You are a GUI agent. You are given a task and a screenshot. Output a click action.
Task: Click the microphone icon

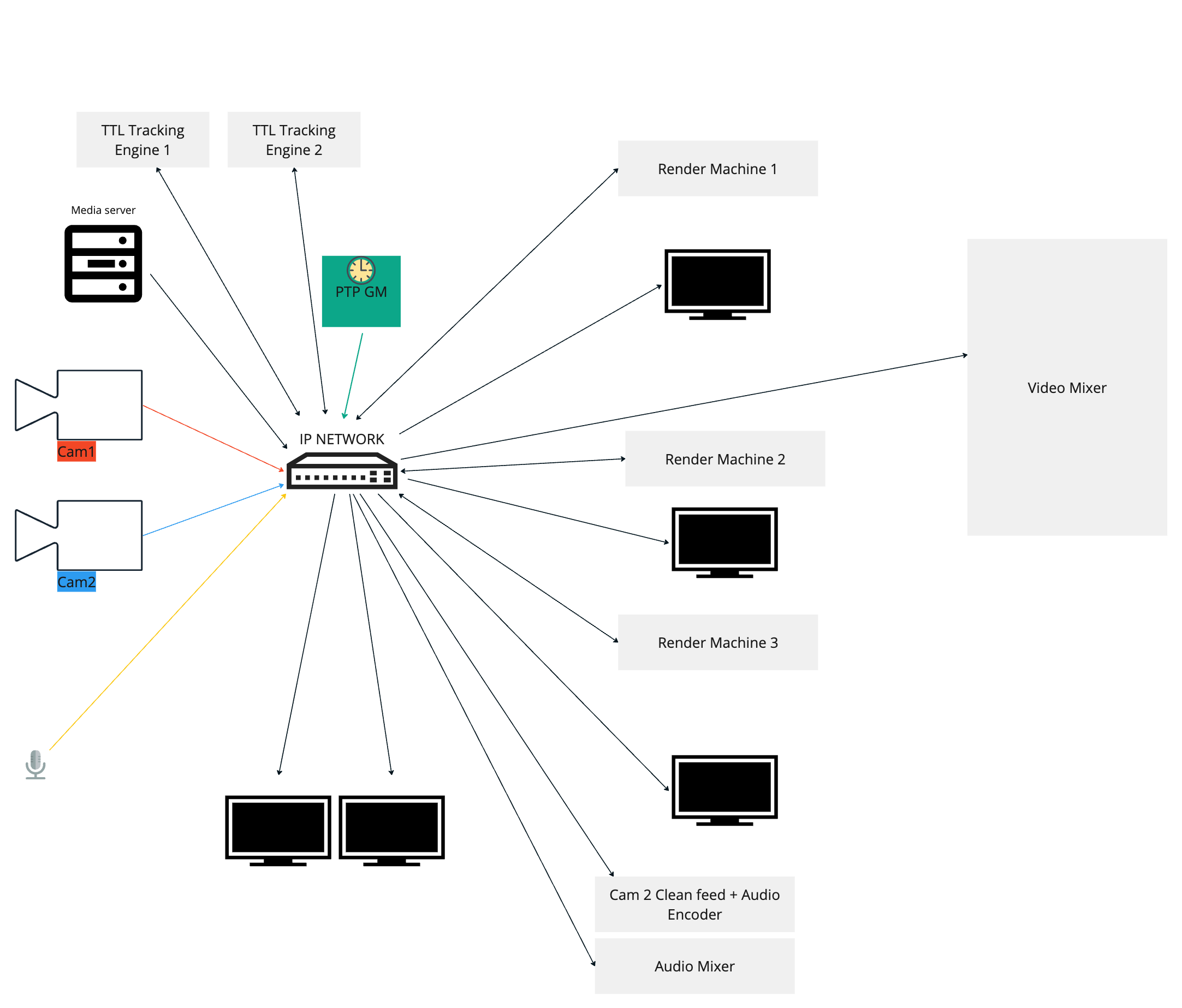(x=35, y=764)
